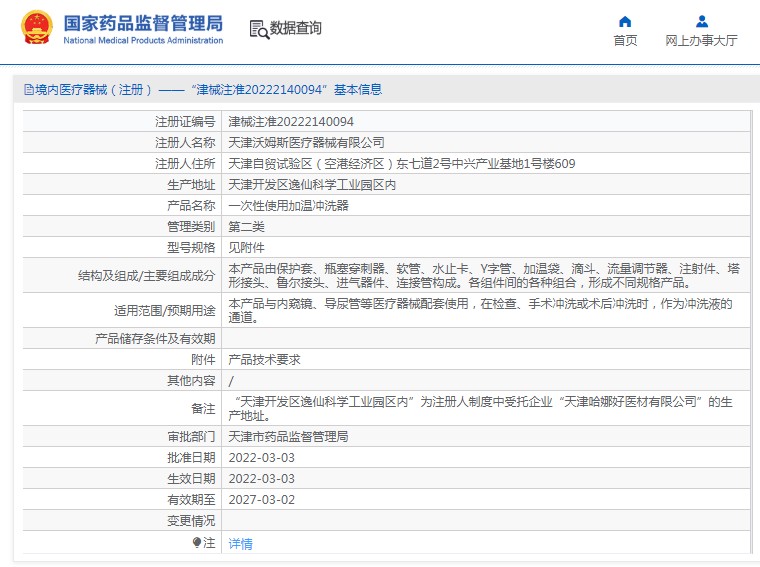Click 产品名称 row label
This screenshot has width=760, height=567.
pyautogui.click(x=191, y=205)
